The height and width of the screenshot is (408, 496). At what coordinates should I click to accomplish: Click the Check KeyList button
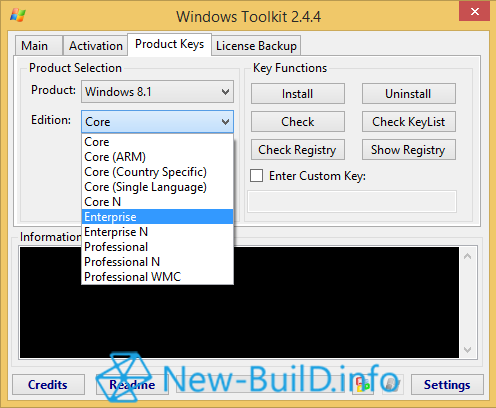(x=409, y=122)
